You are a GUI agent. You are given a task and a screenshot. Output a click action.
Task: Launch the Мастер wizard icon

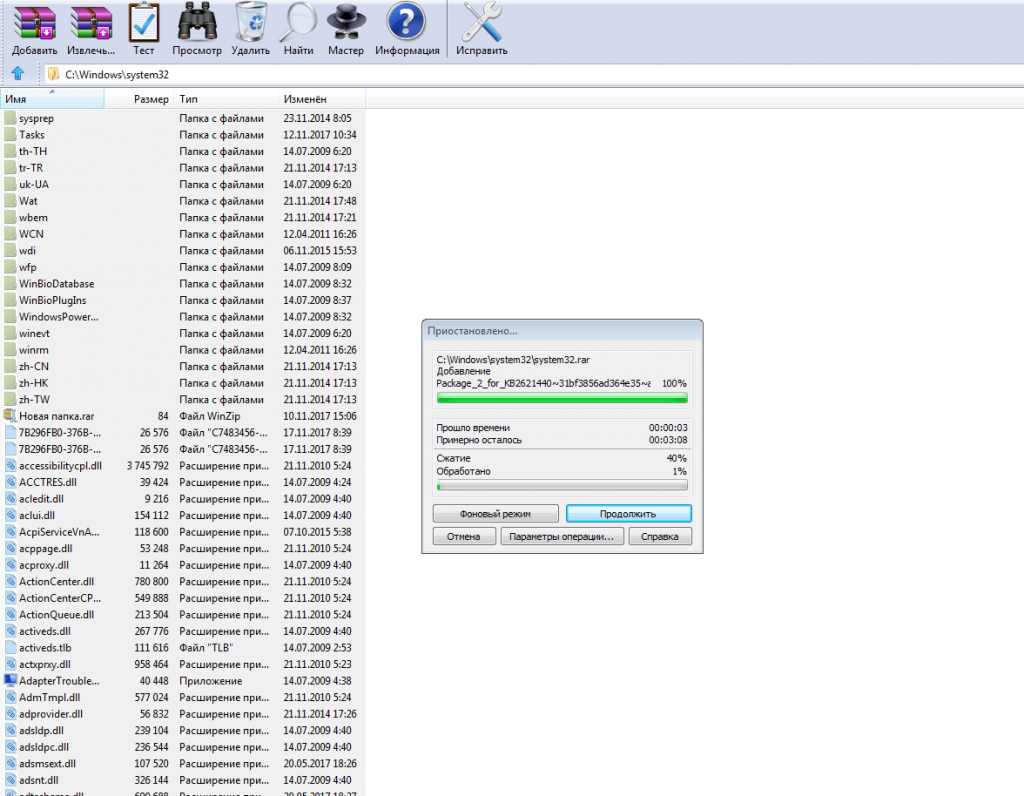tap(345, 22)
